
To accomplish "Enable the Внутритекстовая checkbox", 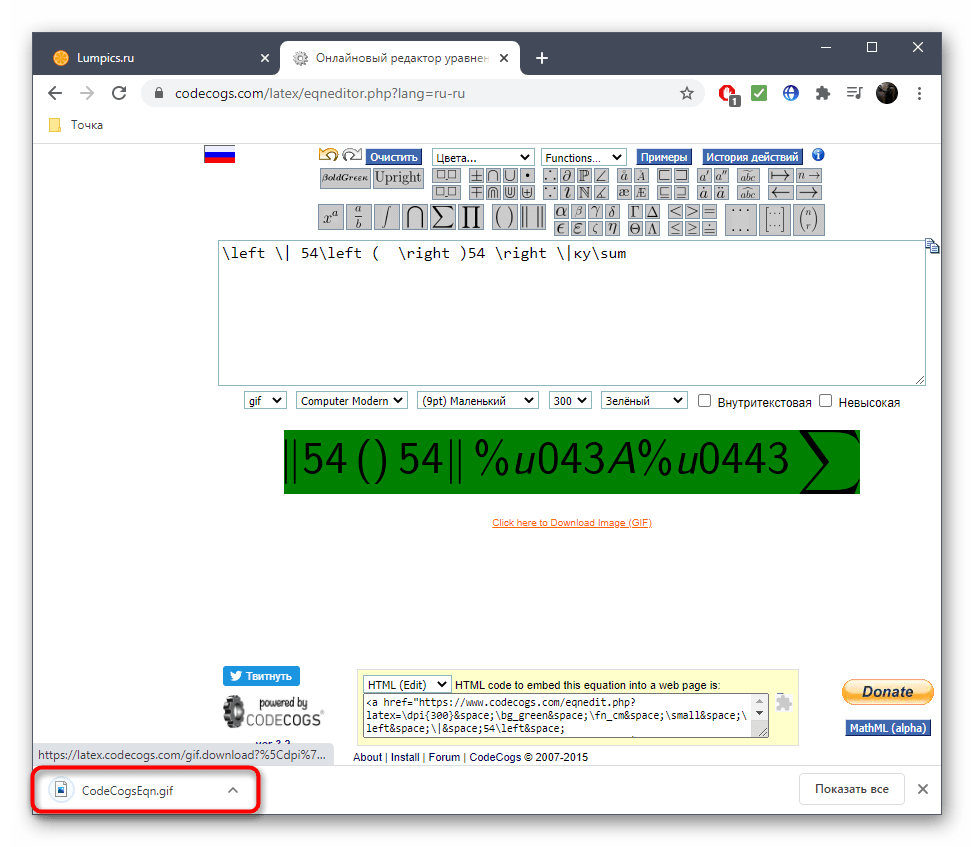I will [x=704, y=401].
